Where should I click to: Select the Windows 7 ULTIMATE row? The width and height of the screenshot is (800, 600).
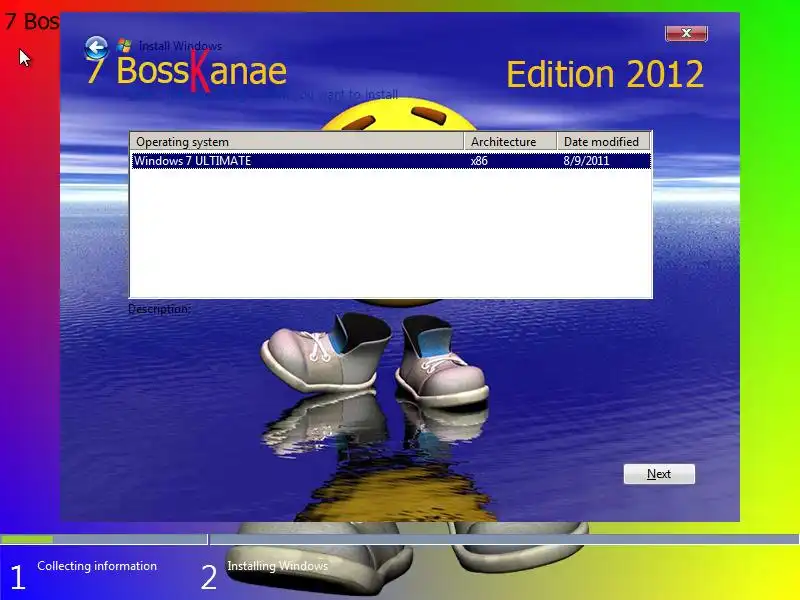pyautogui.click(x=391, y=161)
